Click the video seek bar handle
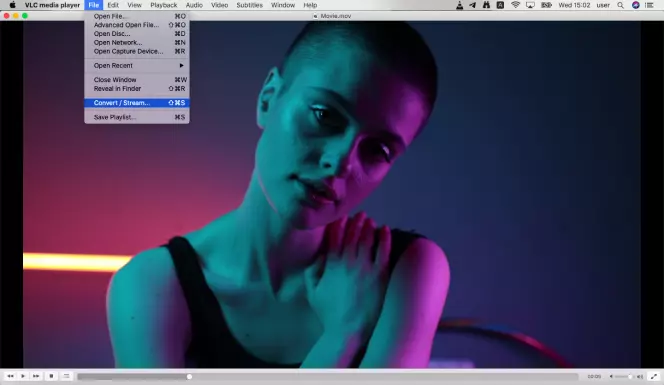 (x=189, y=377)
